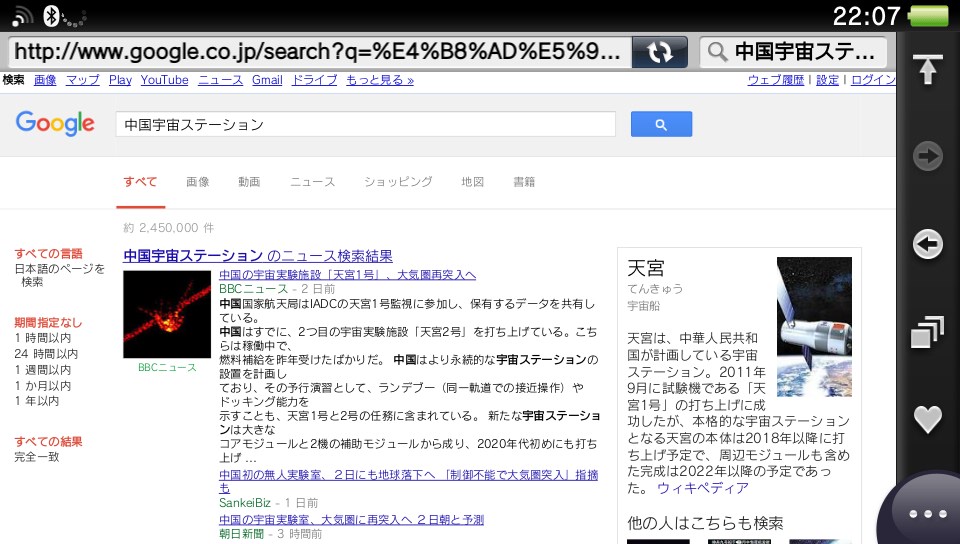Go back with the left arrow icon
The height and width of the screenshot is (544, 960).
pyautogui.click(x=928, y=244)
